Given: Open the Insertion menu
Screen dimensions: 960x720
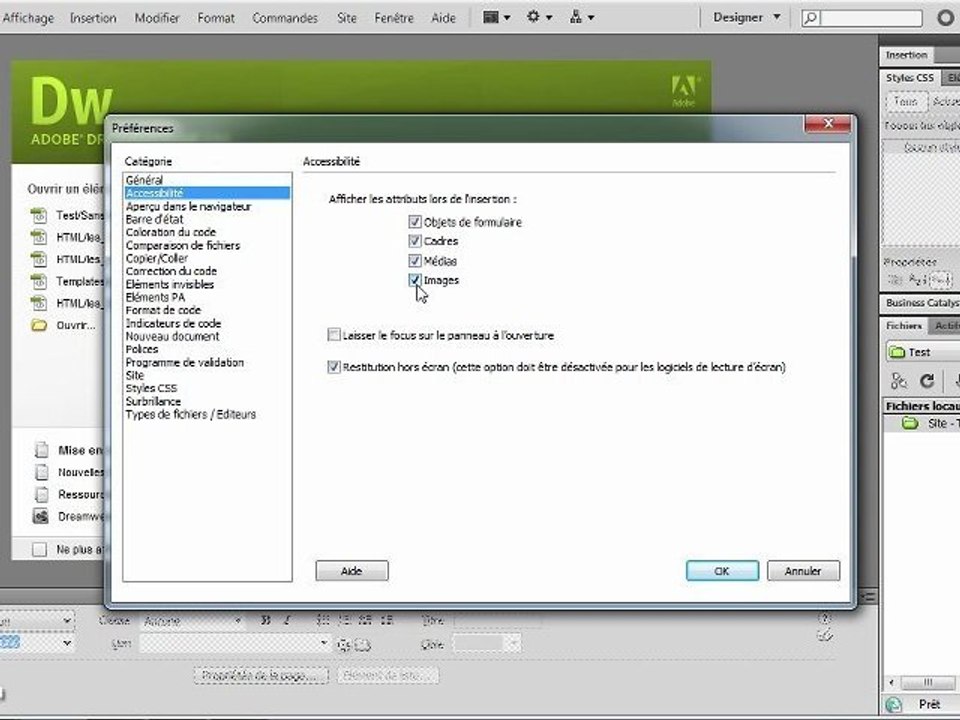Looking at the screenshot, I should click(93, 18).
